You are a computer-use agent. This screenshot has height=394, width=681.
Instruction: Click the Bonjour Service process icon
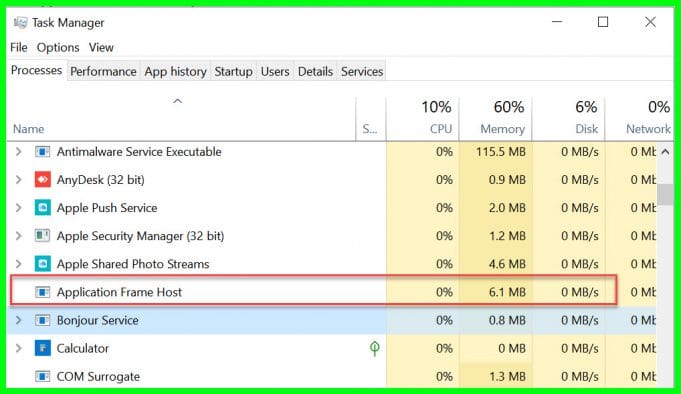pyautogui.click(x=42, y=320)
